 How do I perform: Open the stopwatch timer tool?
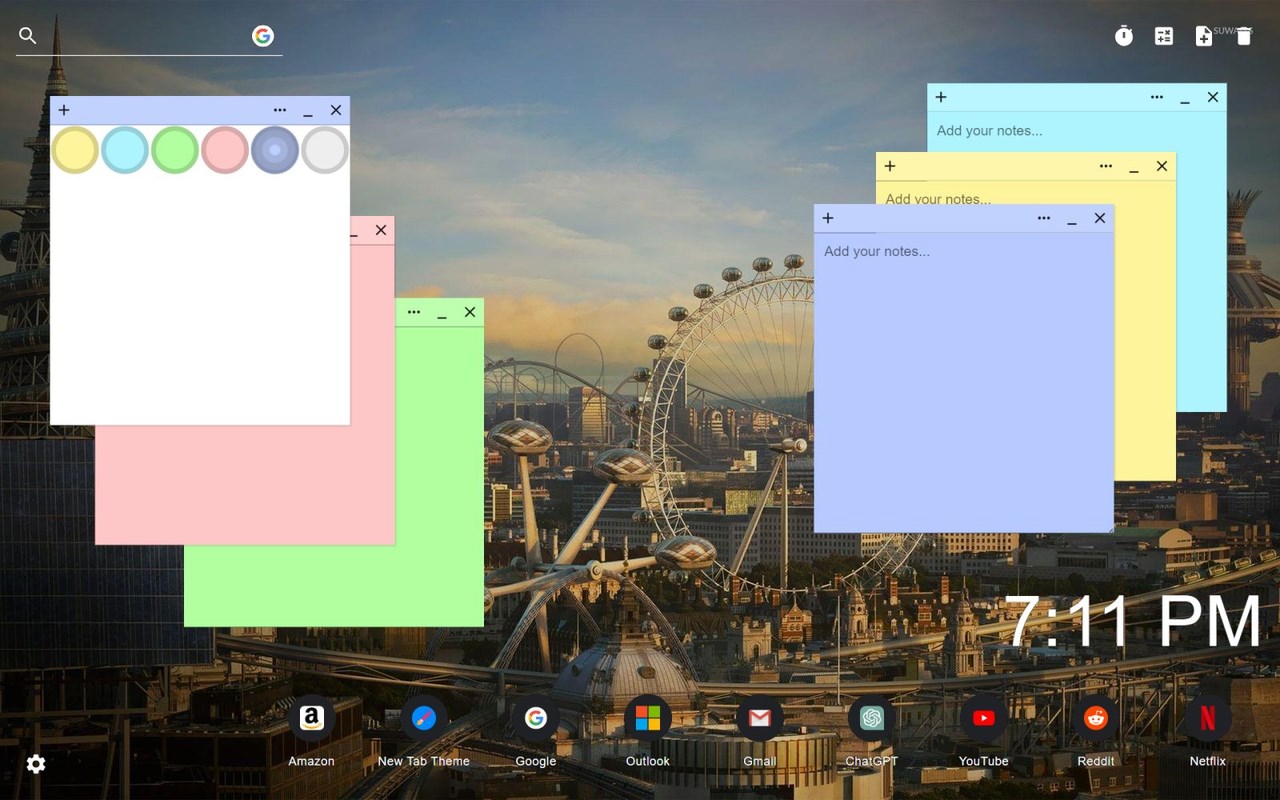tap(1124, 36)
